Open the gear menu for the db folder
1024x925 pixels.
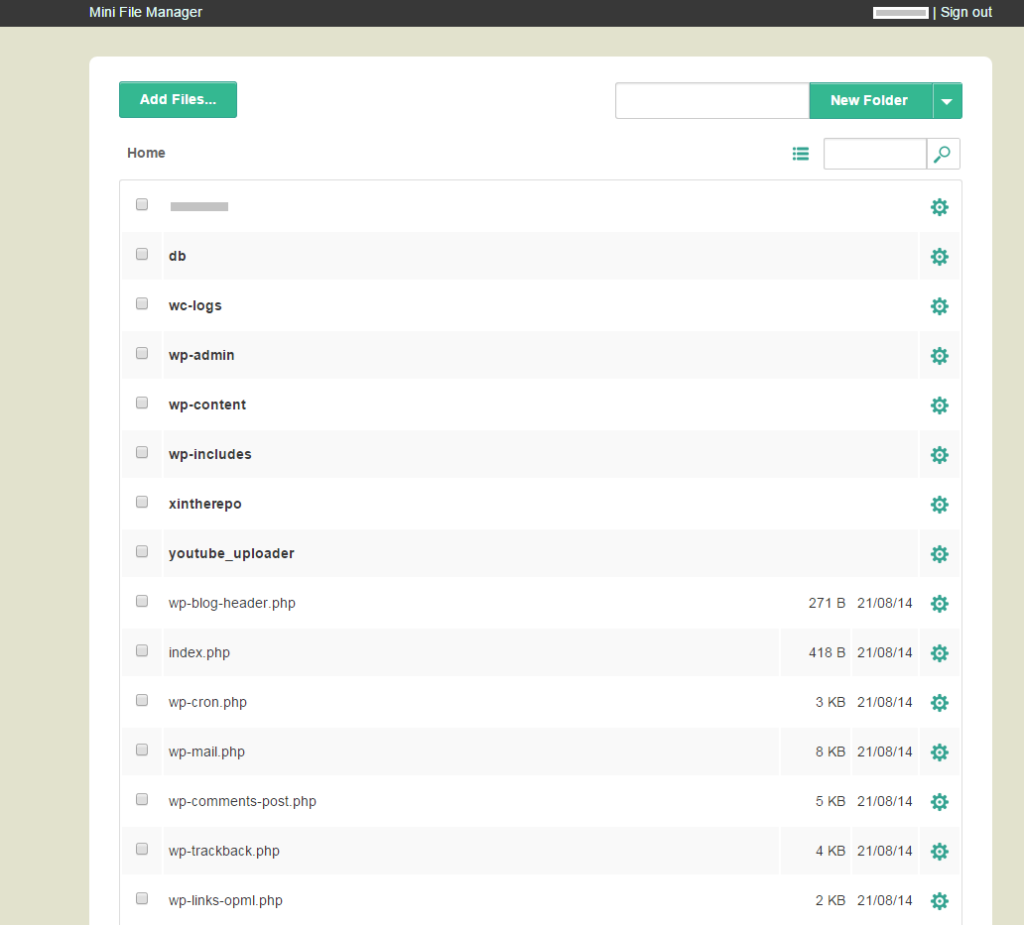tap(939, 257)
